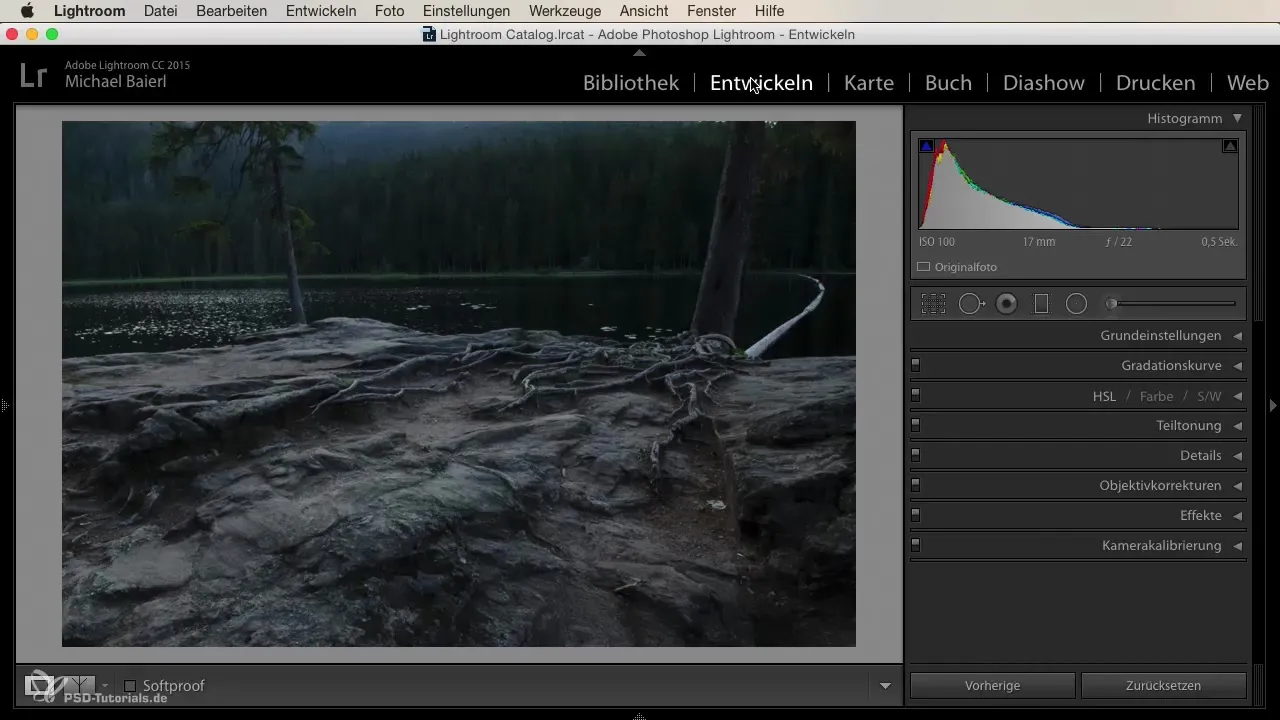Hide the right panel group arrow
The image size is (1280, 720).
(1273, 406)
